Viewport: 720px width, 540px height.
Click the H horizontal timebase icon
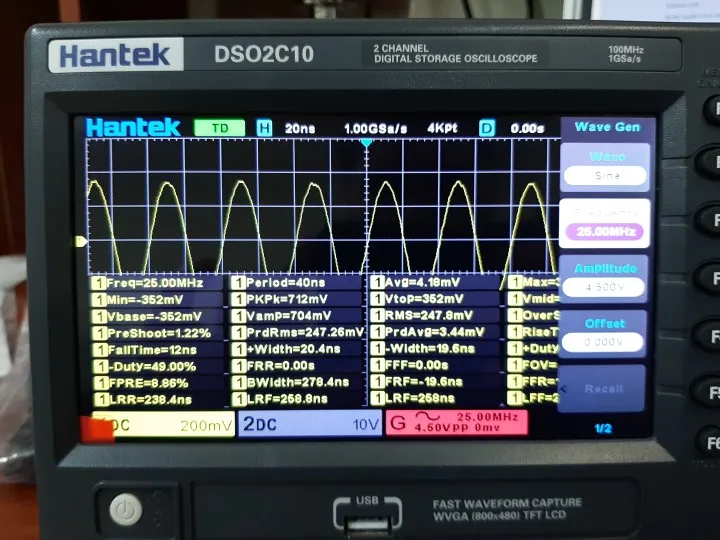(x=264, y=128)
